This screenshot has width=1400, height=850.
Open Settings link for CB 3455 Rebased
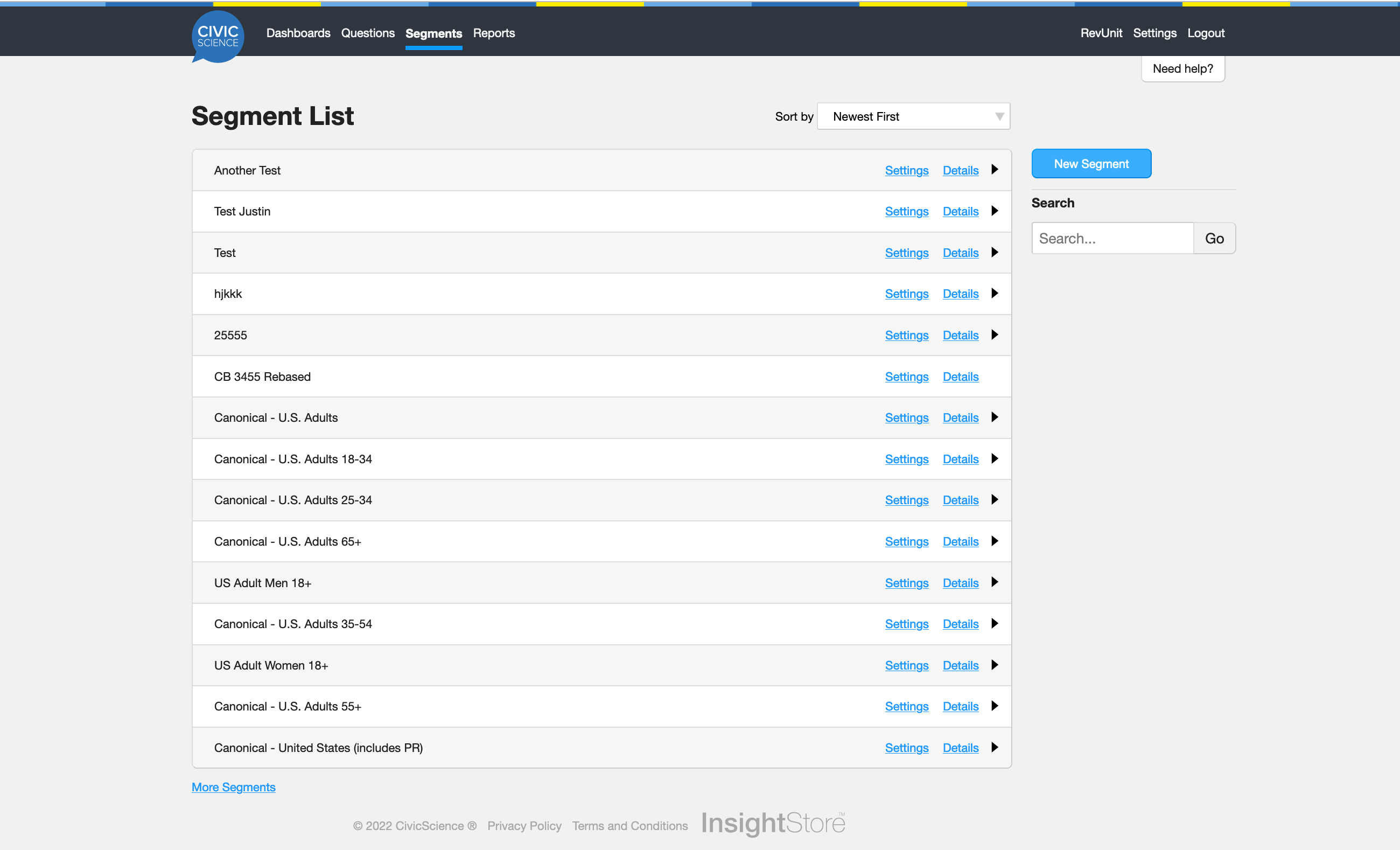click(906, 377)
